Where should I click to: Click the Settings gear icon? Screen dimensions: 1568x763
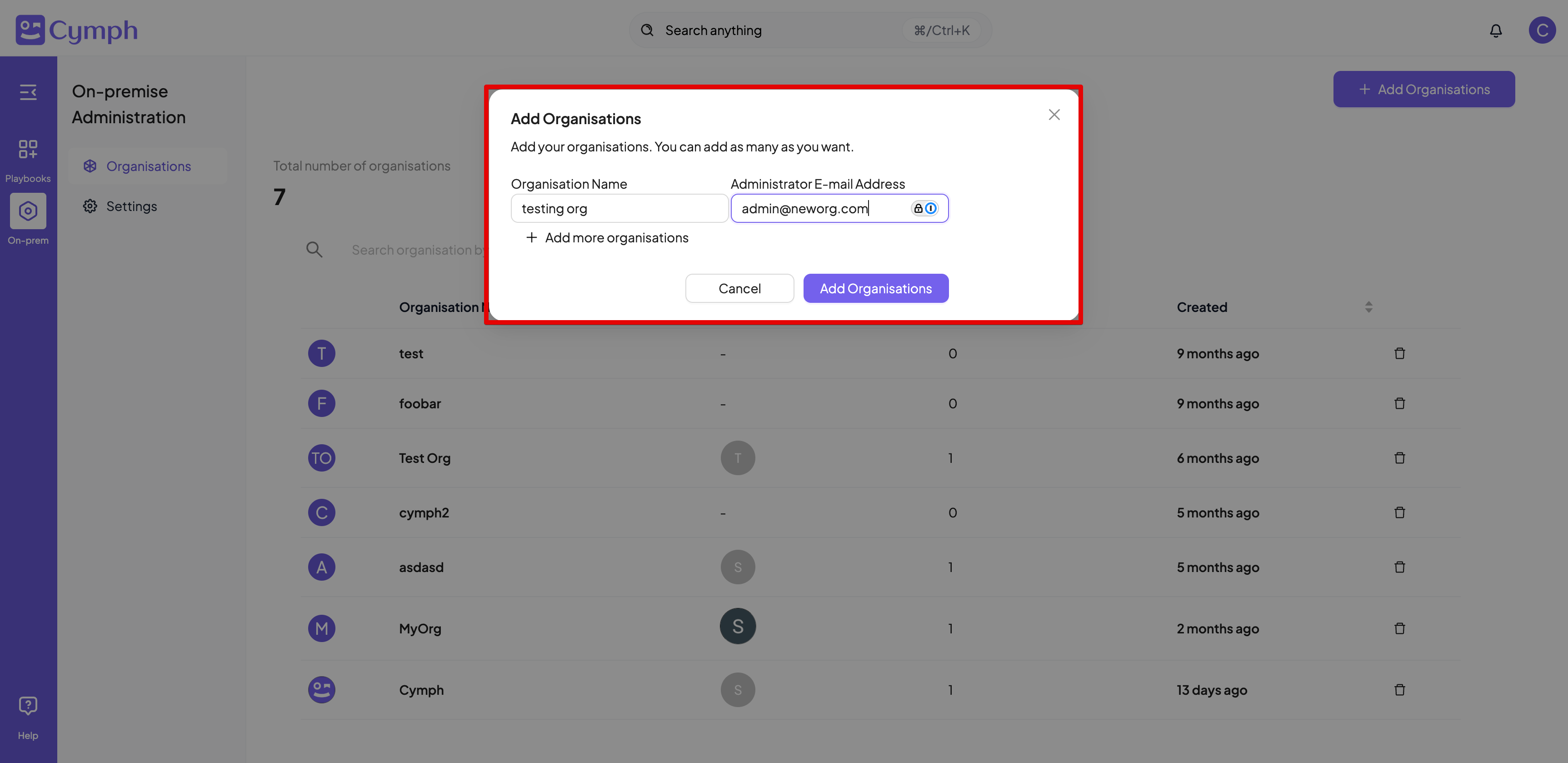[90, 206]
